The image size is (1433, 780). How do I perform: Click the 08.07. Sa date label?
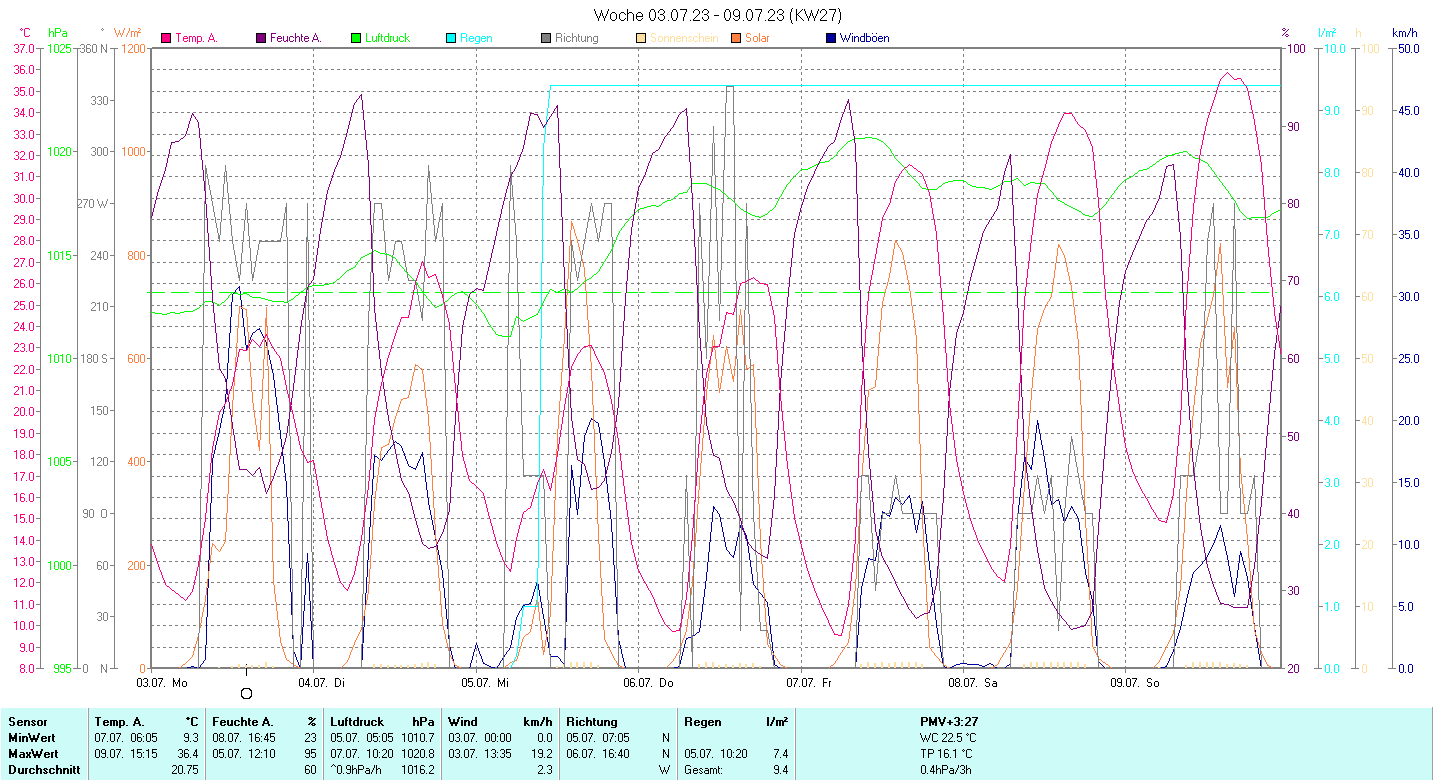tap(974, 683)
